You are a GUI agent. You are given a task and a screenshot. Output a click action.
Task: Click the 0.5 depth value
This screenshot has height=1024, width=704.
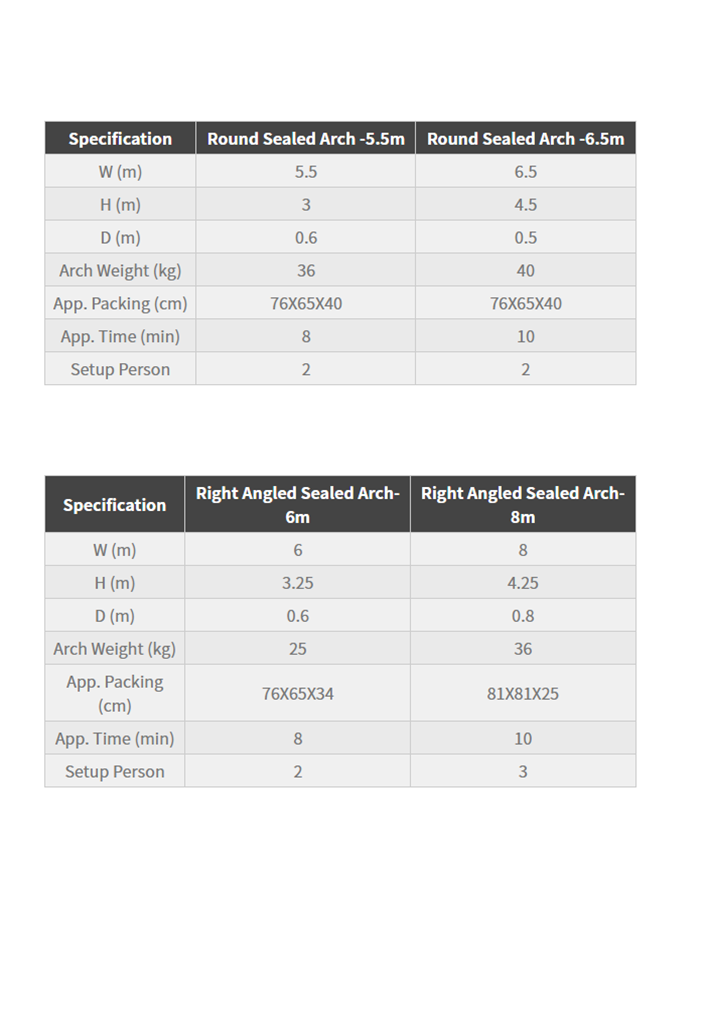525,238
